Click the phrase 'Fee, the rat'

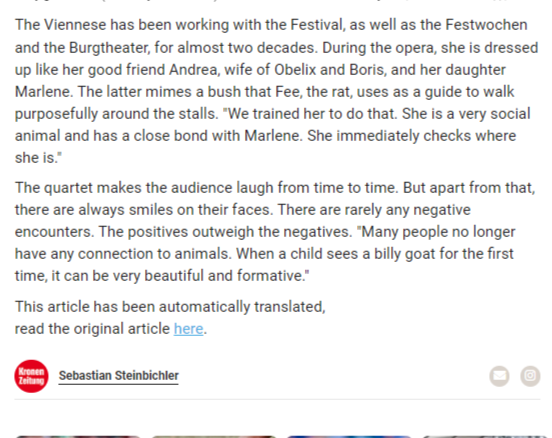[x=313, y=92]
